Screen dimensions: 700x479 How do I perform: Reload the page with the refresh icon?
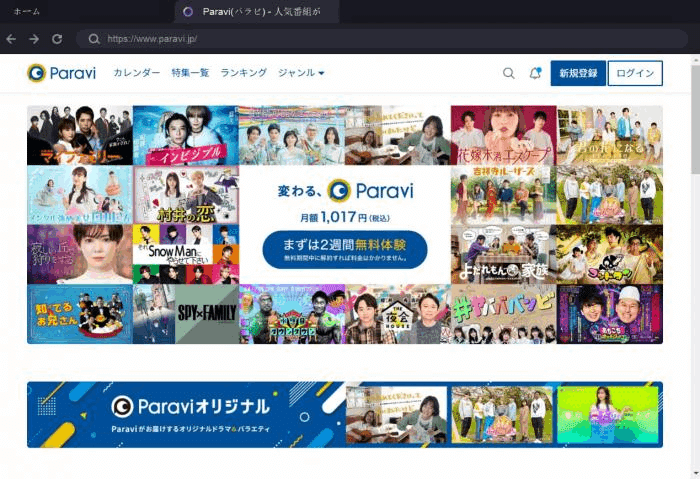point(57,39)
